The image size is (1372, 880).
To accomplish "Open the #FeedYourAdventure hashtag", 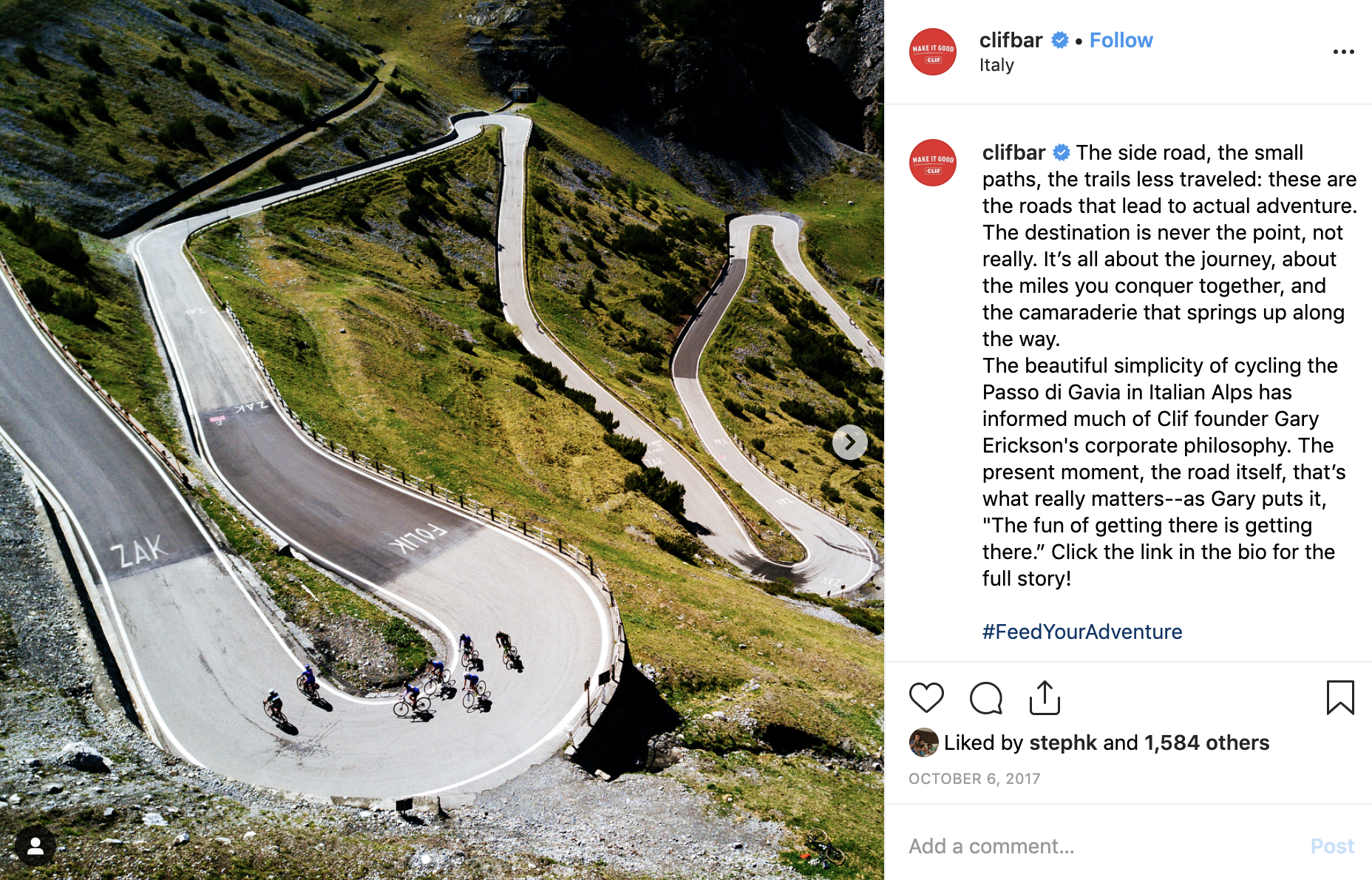I will 1082,632.
